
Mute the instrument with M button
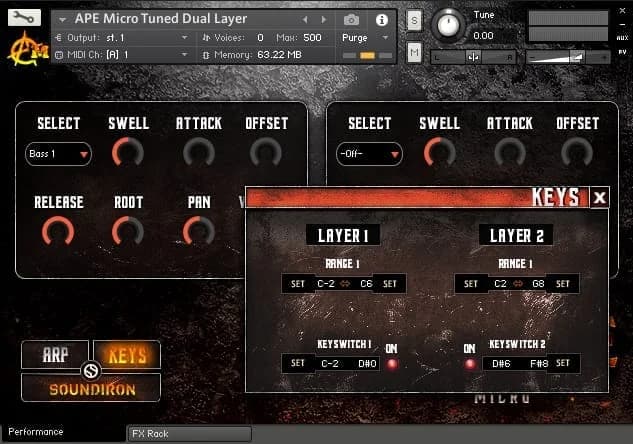414,52
